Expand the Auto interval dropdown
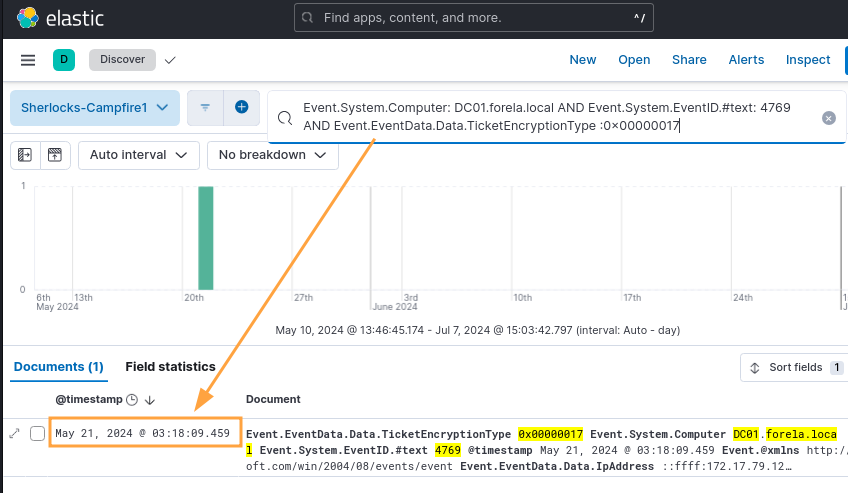 click(x=137, y=155)
